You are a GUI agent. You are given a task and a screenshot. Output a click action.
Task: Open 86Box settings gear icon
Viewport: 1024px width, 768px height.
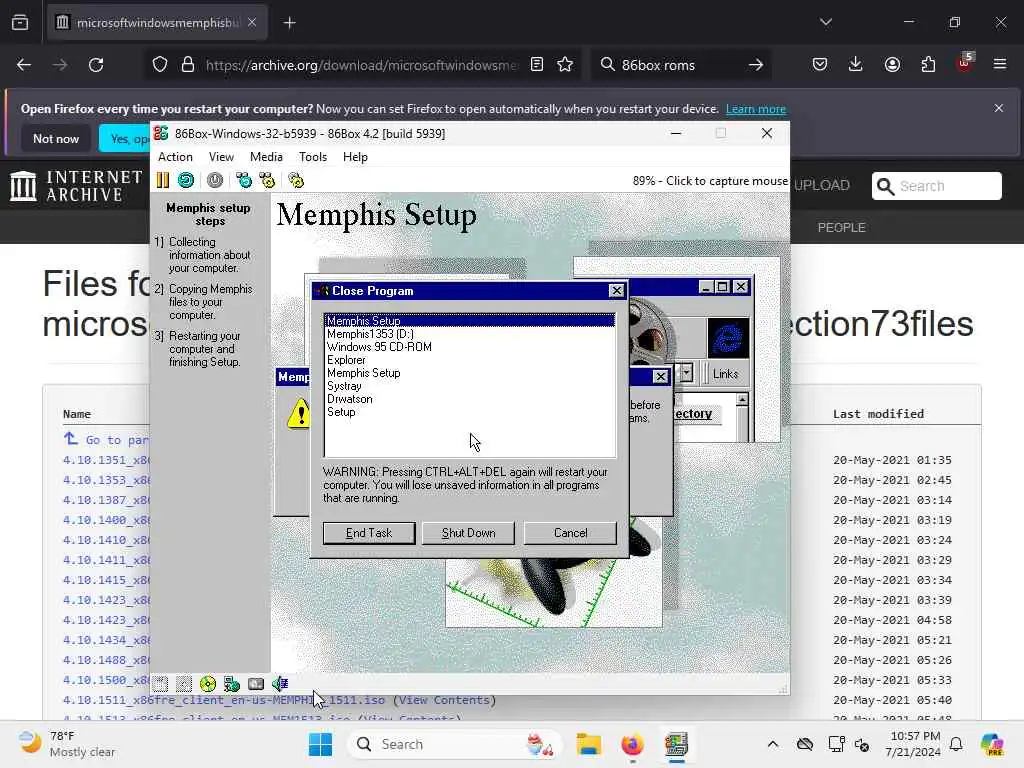(296, 180)
